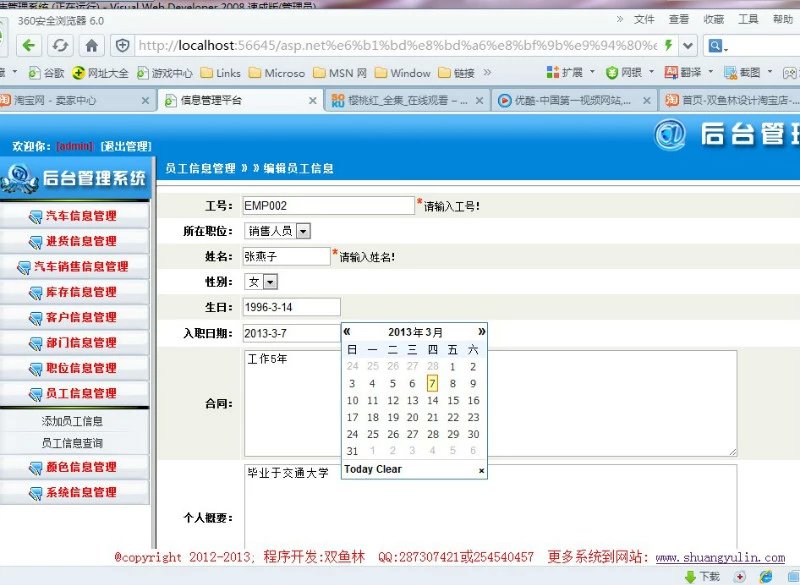Open the Links bookmarks folder
This screenshot has height=585, width=800.
(x=220, y=73)
